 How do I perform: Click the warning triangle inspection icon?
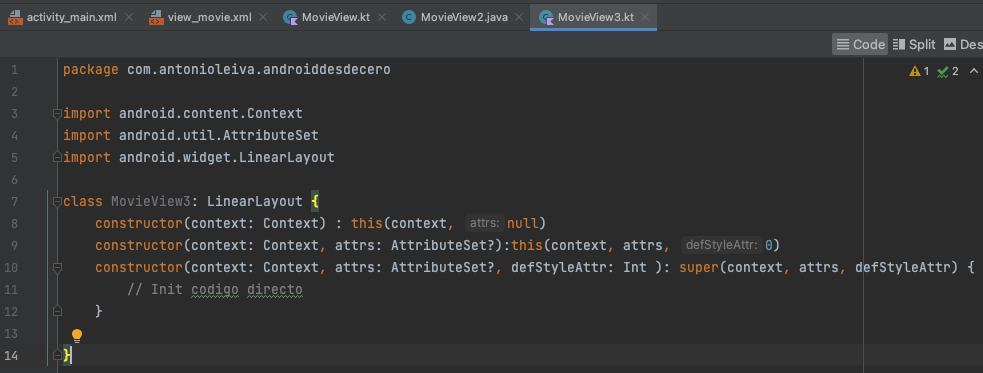tap(915, 71)
